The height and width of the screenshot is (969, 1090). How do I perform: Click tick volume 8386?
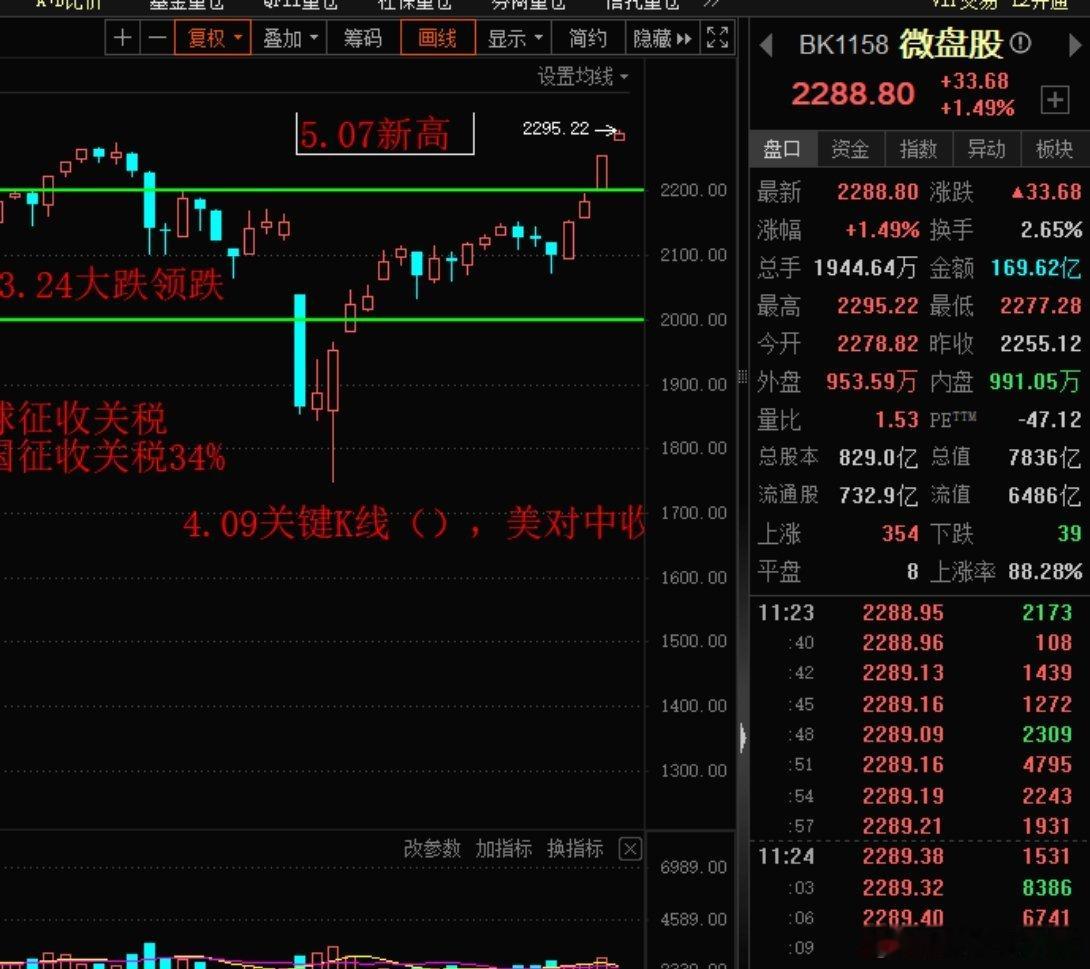coord(1046,888)
